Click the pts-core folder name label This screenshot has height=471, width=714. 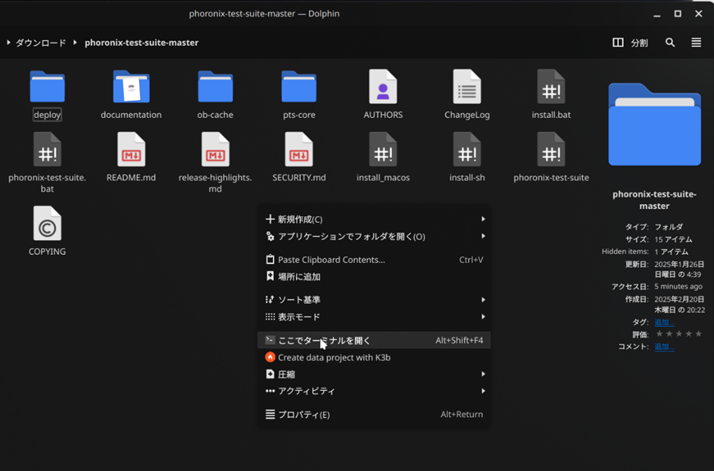pyautogui.click(x=299, y=115)
